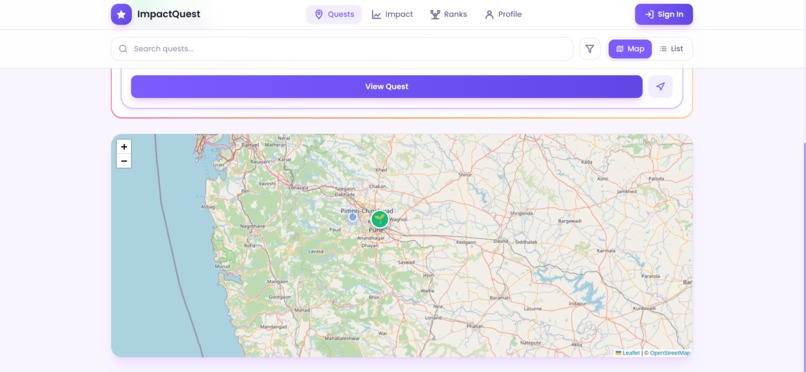Click the Sign In button

pos(664,14)
